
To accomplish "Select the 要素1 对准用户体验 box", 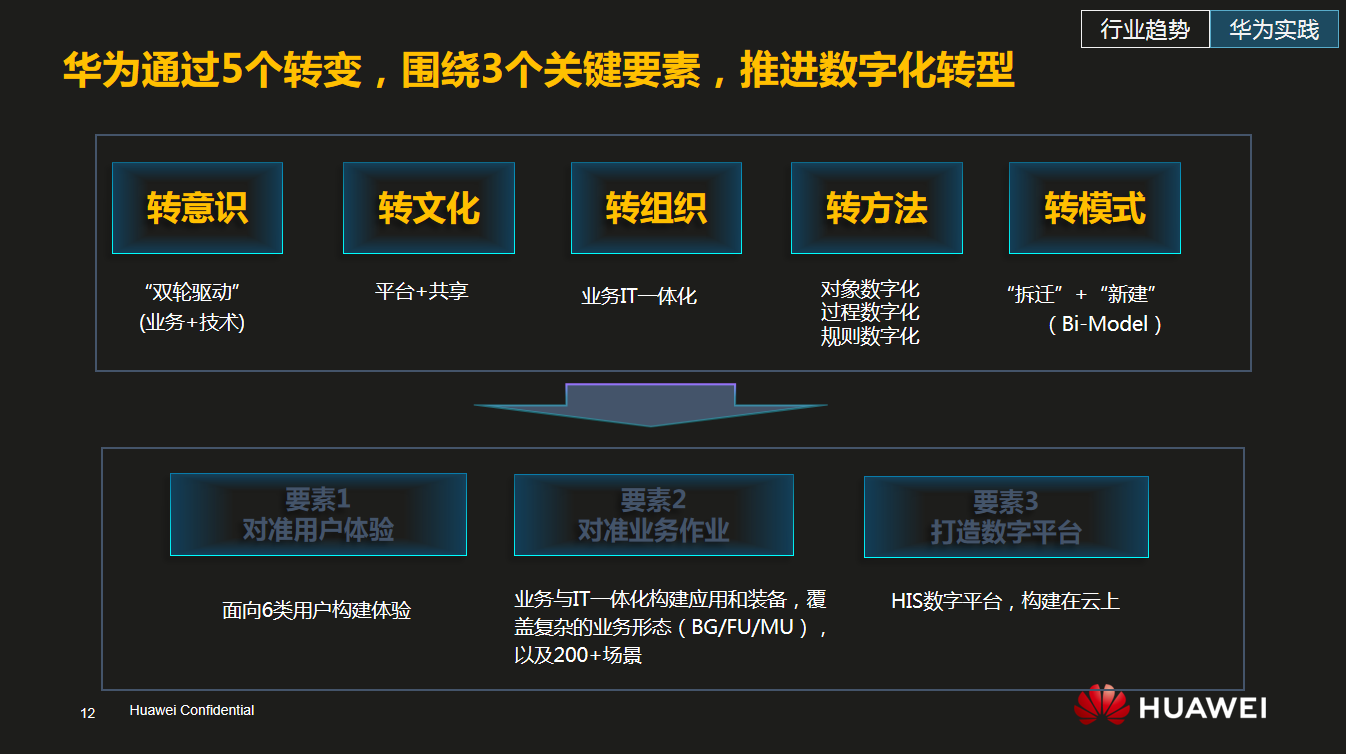I will pyautogui.click(x=318, y=514).
